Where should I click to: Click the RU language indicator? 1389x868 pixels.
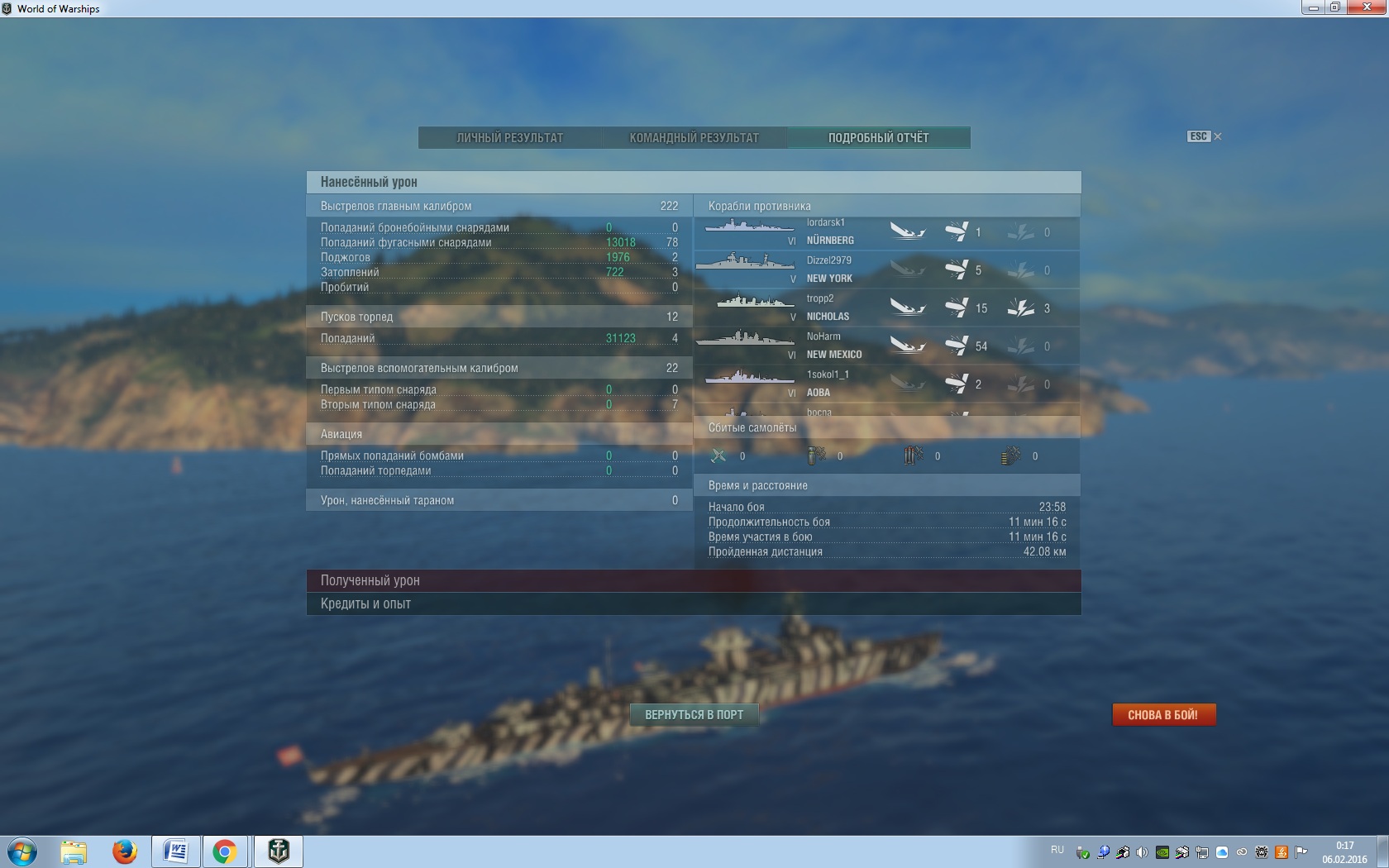1057,850
